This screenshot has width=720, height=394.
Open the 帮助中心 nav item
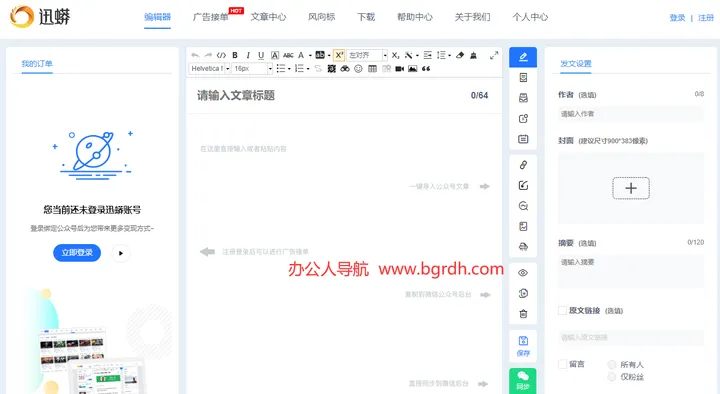pos(415,17)
